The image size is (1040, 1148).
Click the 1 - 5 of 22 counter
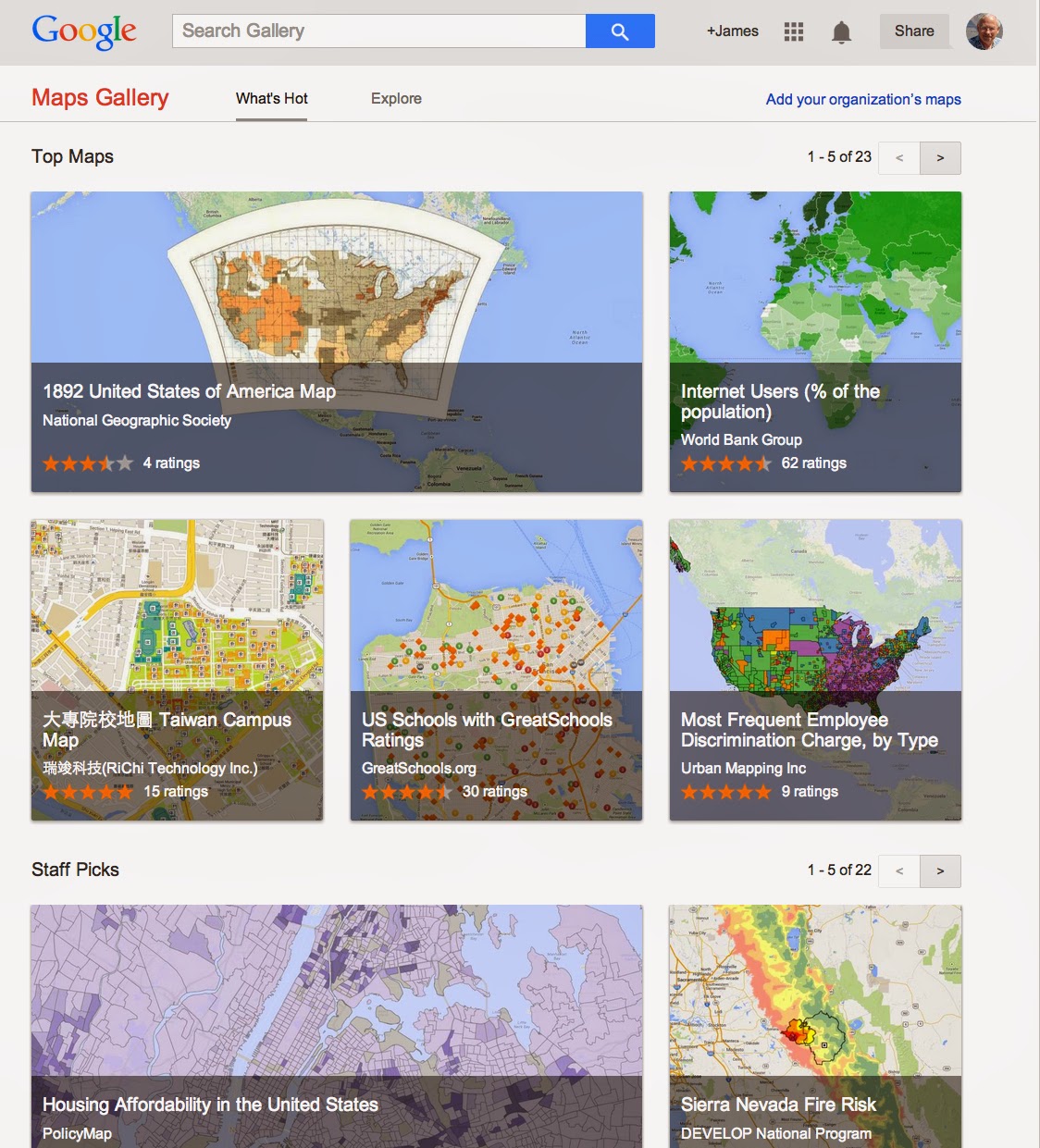click(839, 870)
